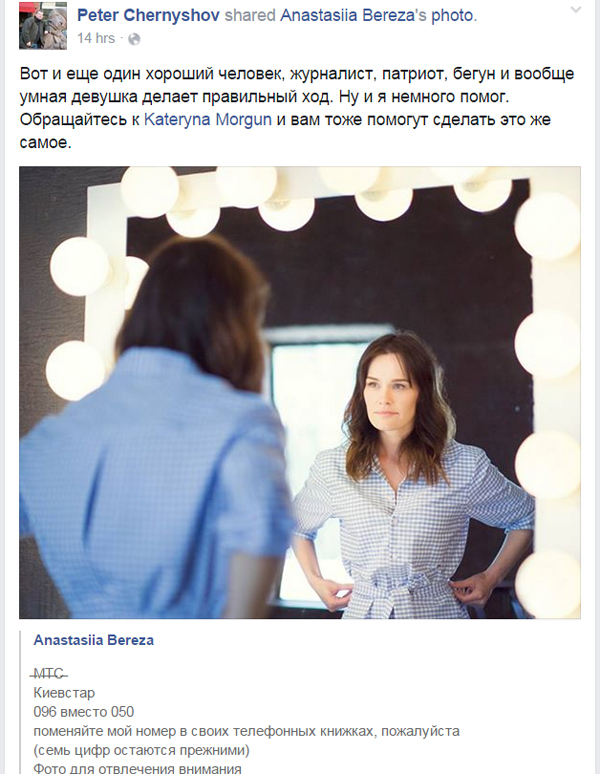Click the vertical quote bar beside shared text

pos(21,702)
